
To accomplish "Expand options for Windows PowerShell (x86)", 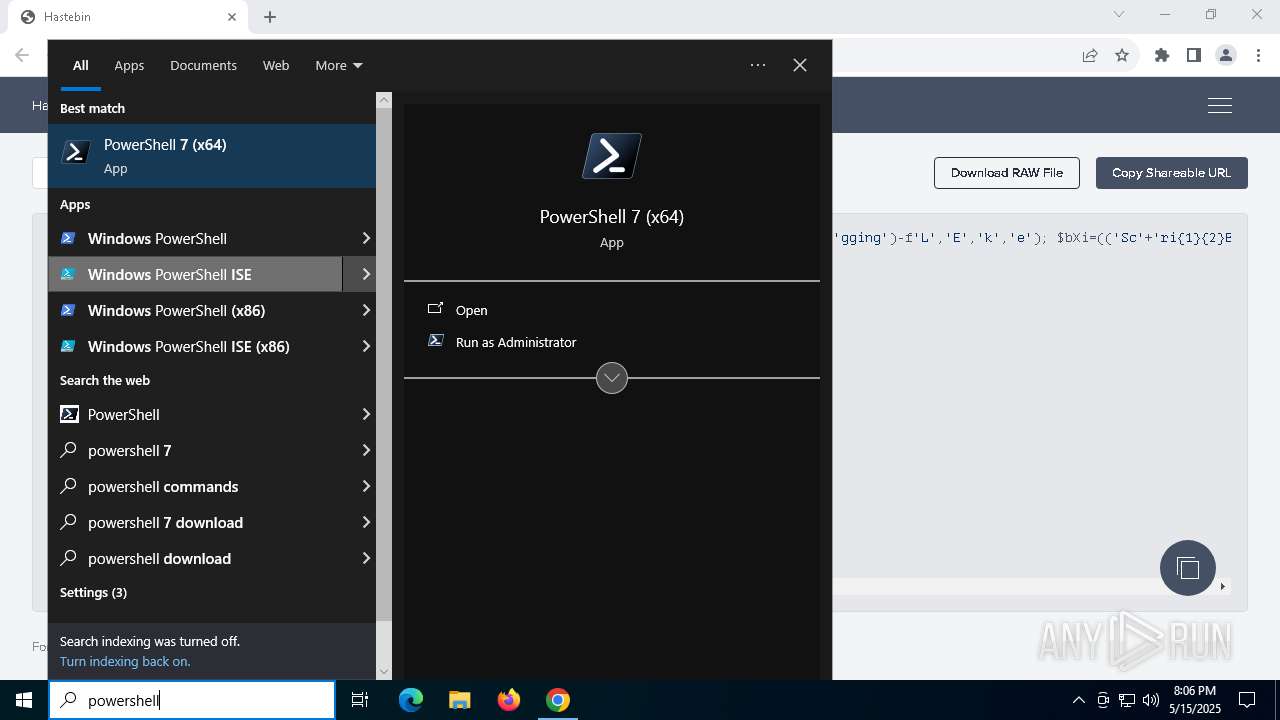I will (x=366, y=310).
